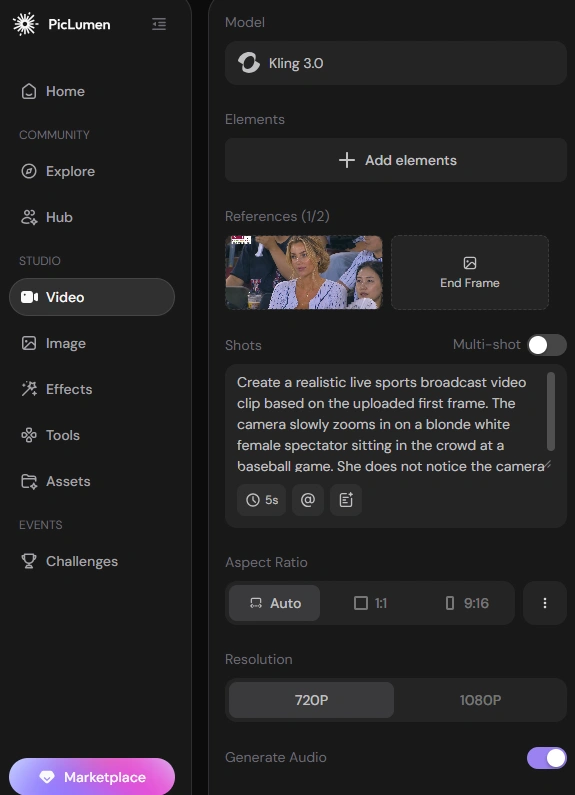Open the Tools section

92,435
